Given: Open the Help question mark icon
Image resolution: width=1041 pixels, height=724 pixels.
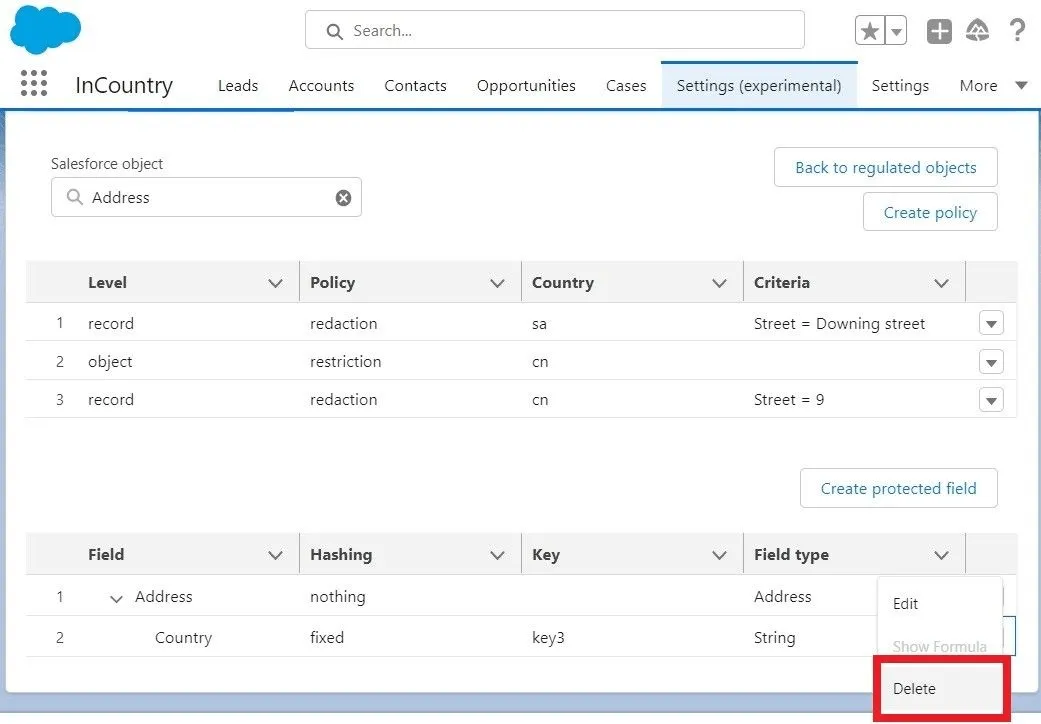Looking at the screenshot, I should click(1017, 31).
